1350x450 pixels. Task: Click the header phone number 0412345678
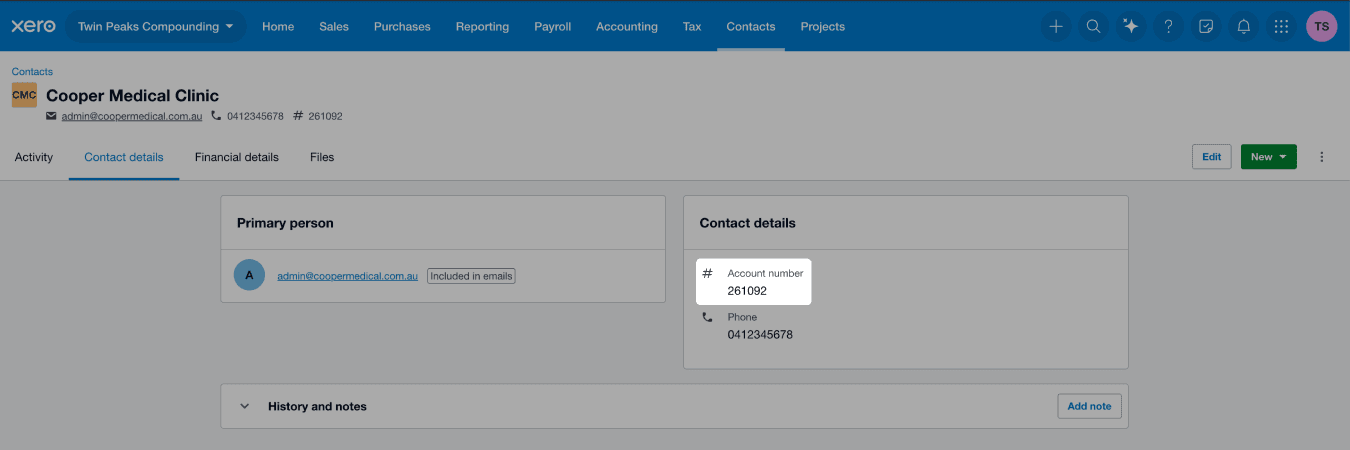255,116
